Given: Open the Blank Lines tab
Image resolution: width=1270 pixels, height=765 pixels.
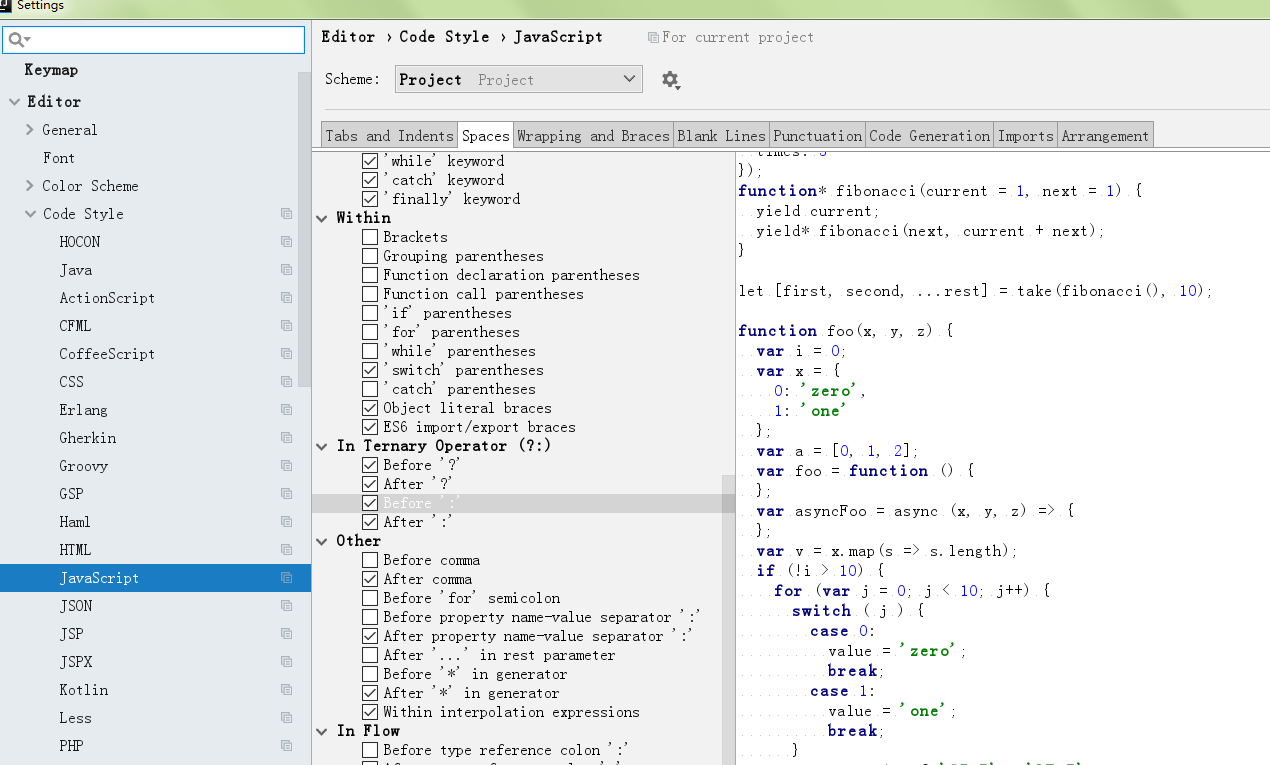Looking at the screenshot, I should pyautogui.click(x=721, y=136).
